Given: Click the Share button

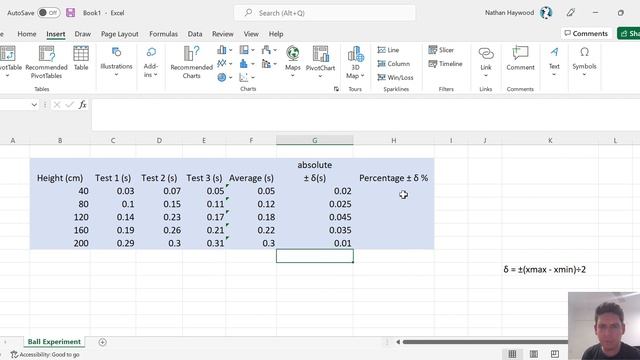Looking at the screenshot, I should tap(629, 33).
